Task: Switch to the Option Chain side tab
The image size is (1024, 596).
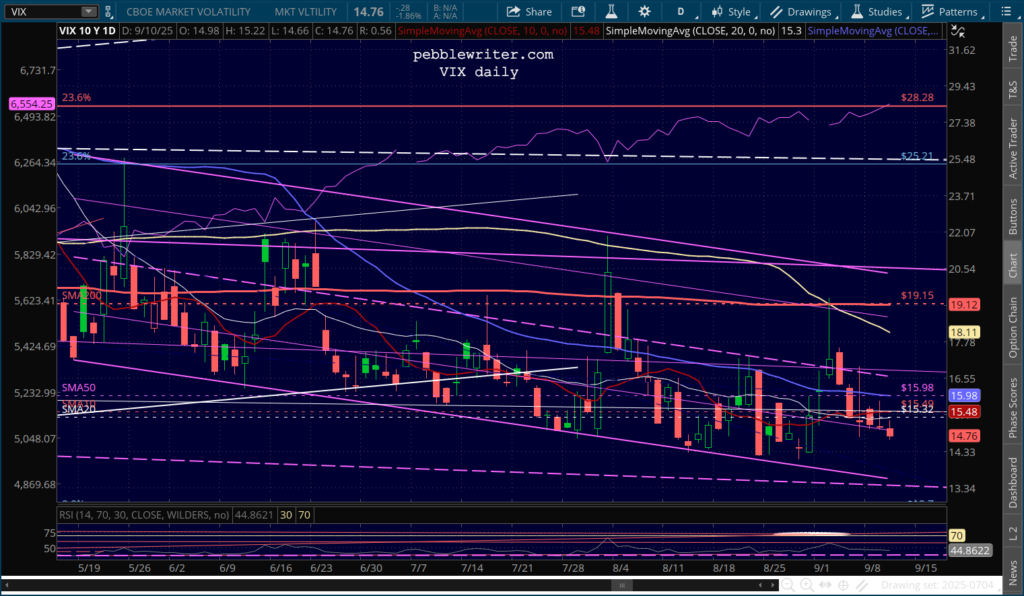Action: coord(1013,327)
